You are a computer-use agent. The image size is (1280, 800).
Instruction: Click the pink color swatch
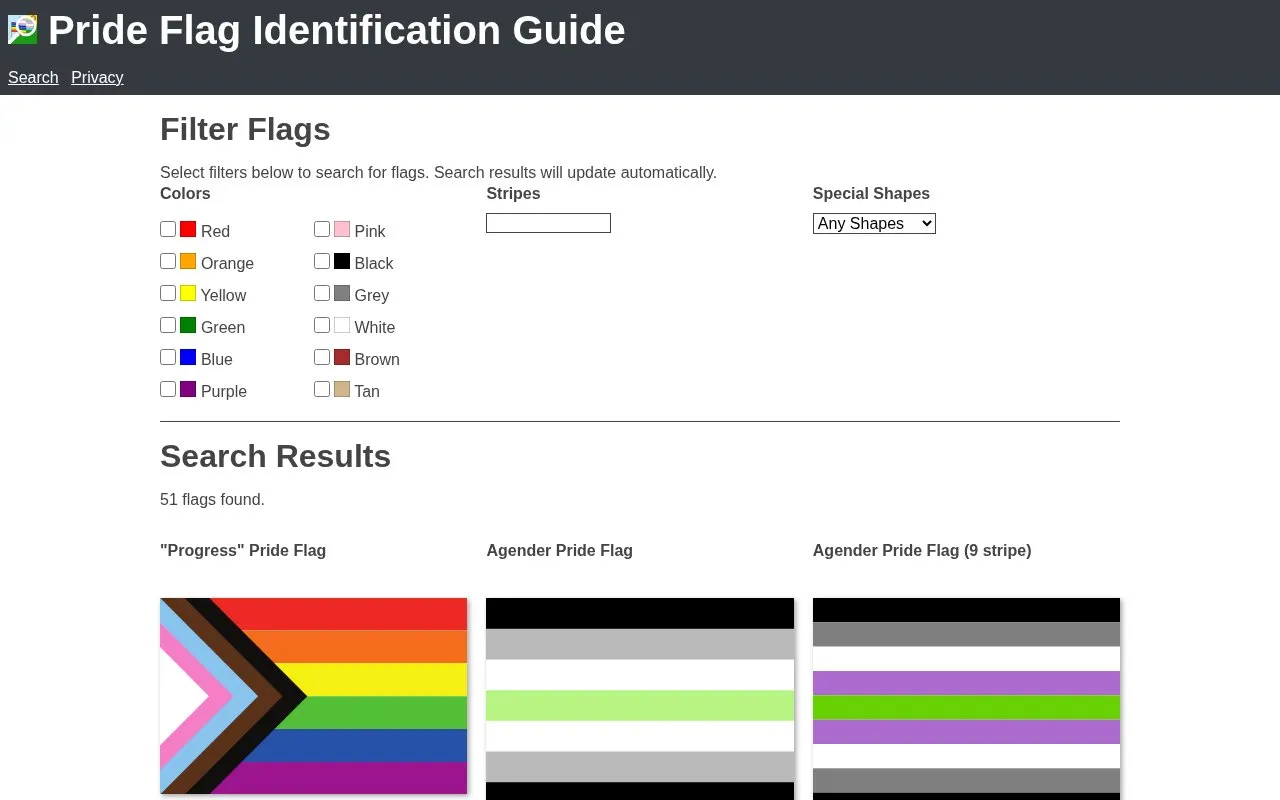[x=342, y=229]
